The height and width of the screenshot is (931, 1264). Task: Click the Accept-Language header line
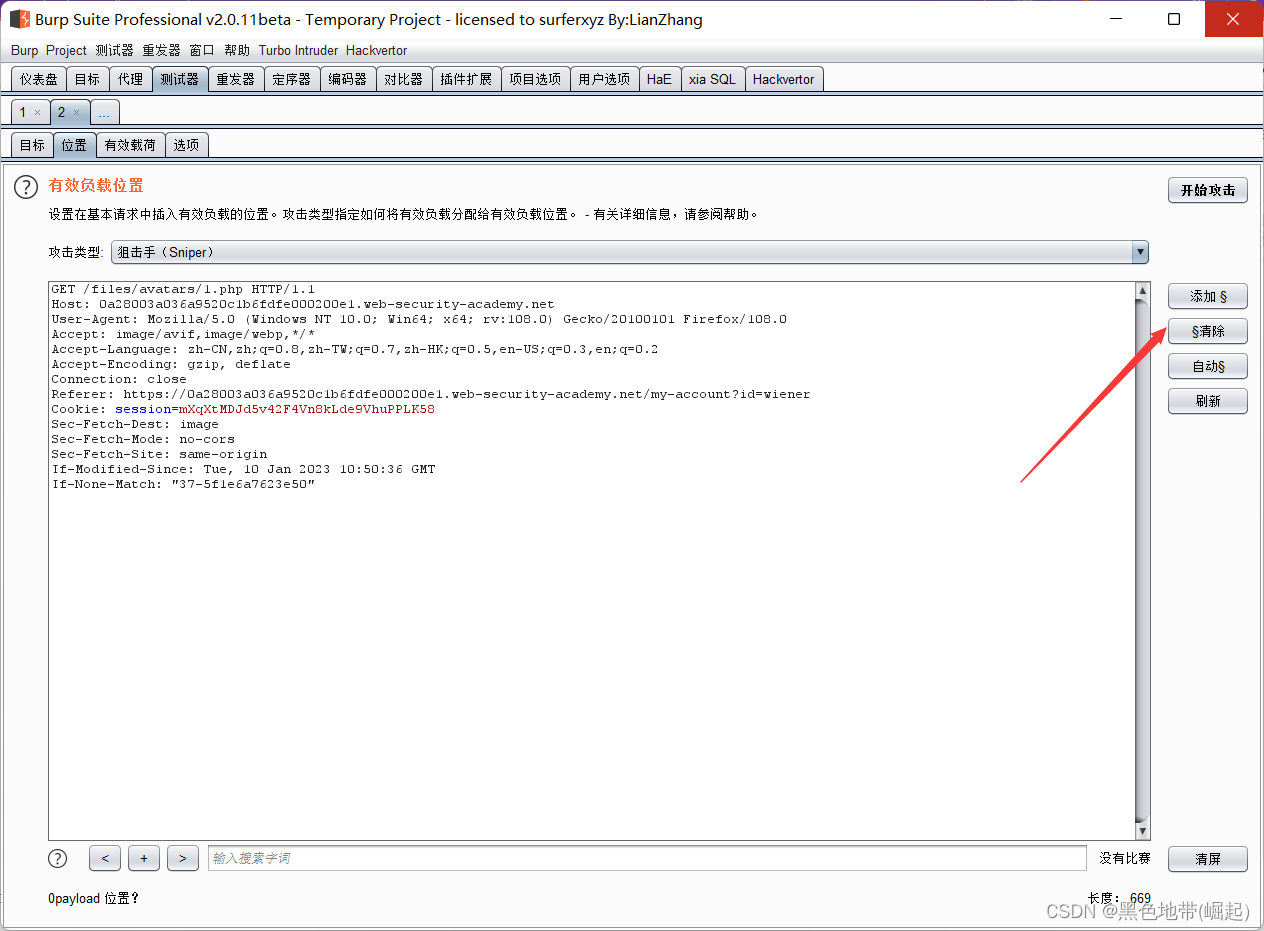point(355,349)
